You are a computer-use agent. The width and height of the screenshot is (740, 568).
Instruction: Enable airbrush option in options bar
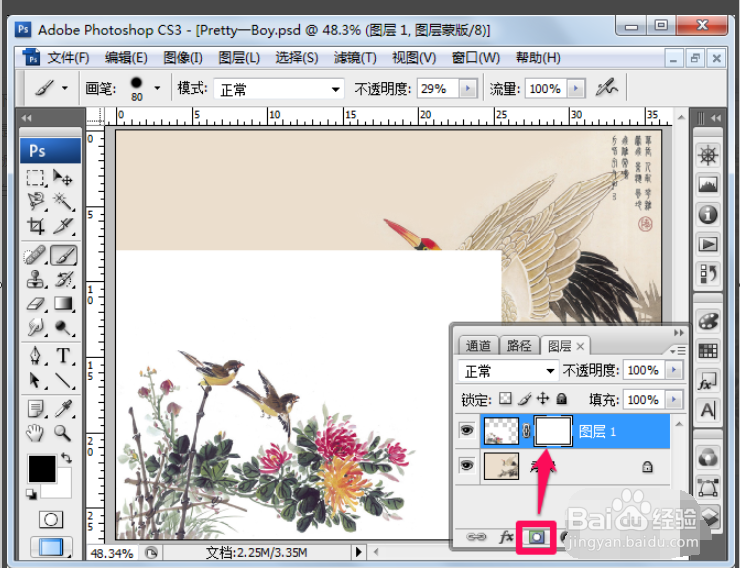click(606, 87)
